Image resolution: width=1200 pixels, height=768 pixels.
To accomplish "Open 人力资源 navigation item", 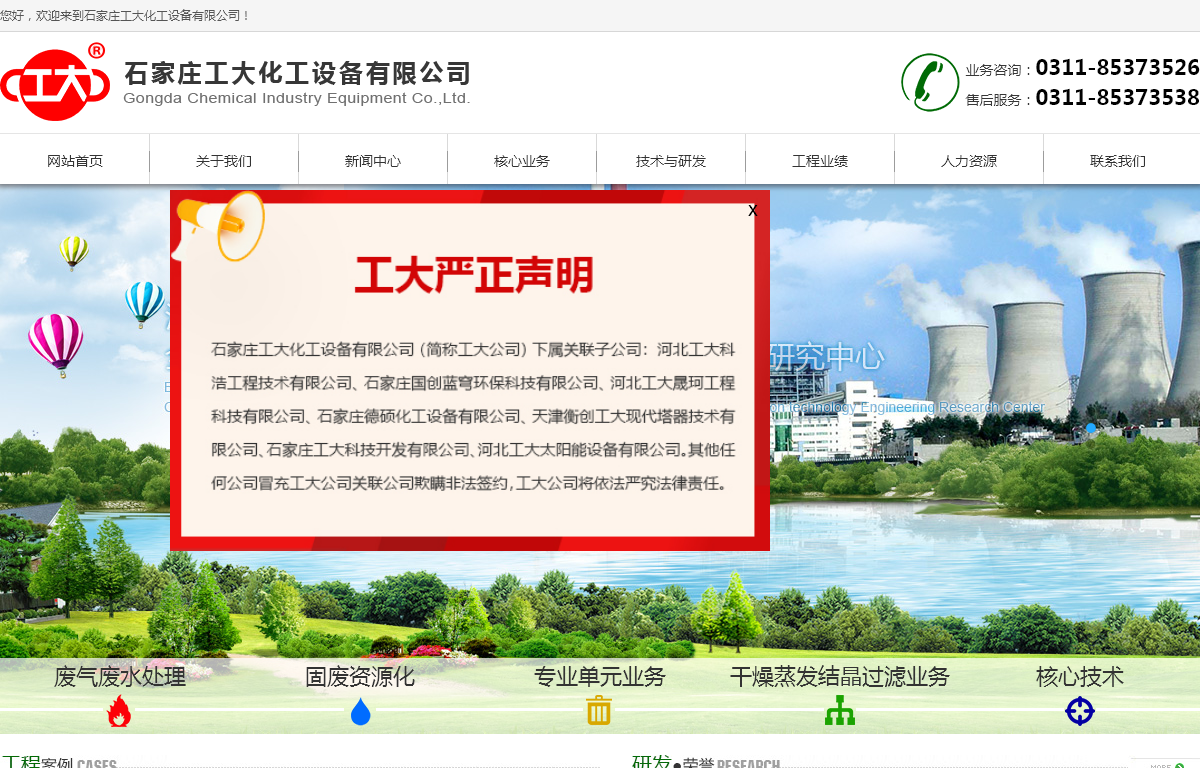I will click(x=969, y=160).
